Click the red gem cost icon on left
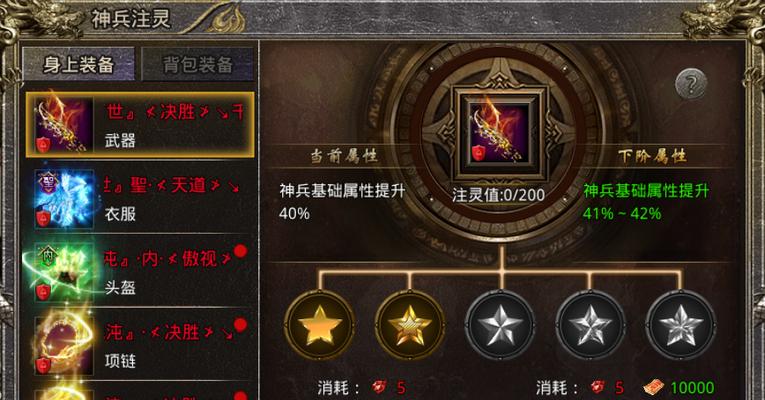The image size is (765, 400). click(x=379, y=387)
